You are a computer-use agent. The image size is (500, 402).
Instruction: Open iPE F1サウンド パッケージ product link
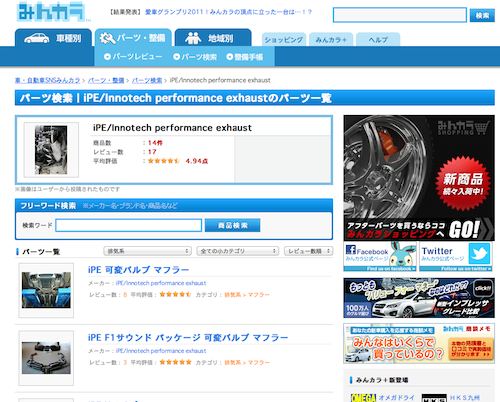pos(188,337)
